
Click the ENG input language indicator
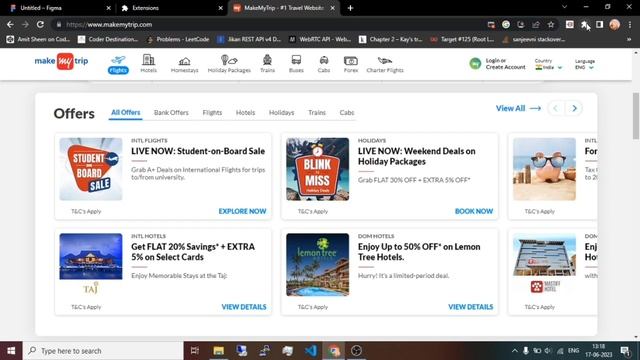point(573,351)
